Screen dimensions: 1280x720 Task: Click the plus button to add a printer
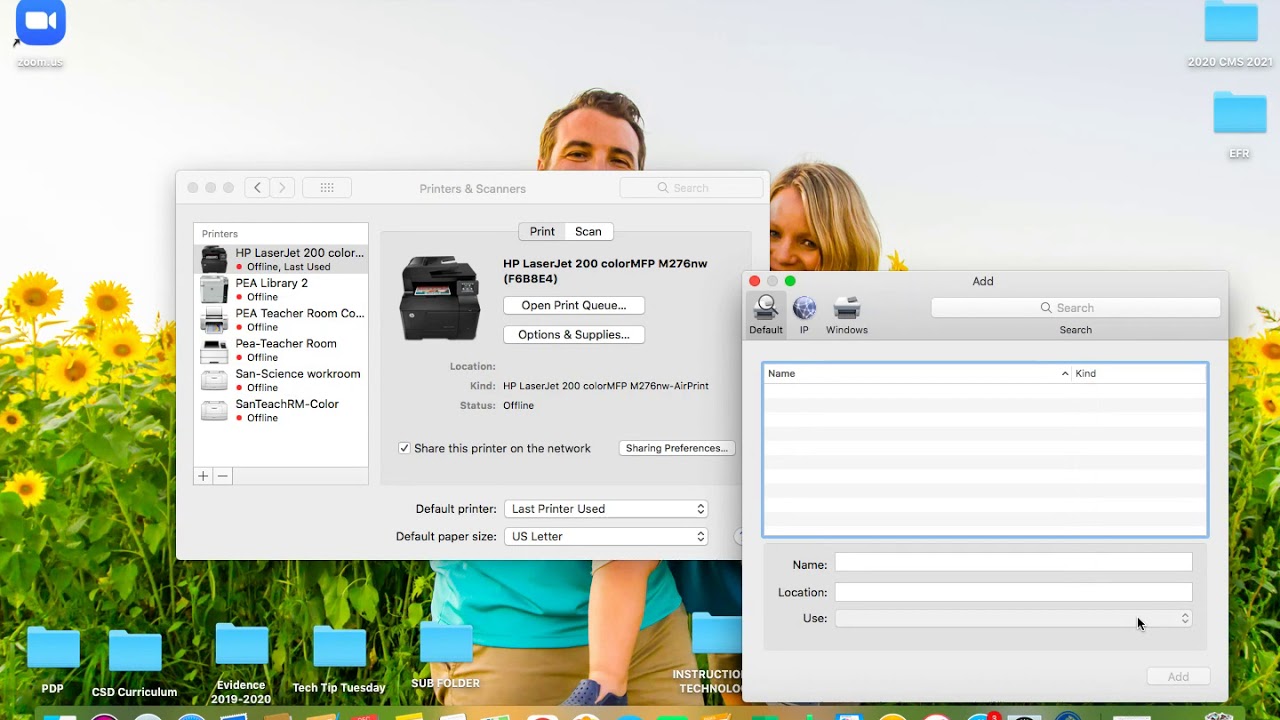click(x=203, y=476)
